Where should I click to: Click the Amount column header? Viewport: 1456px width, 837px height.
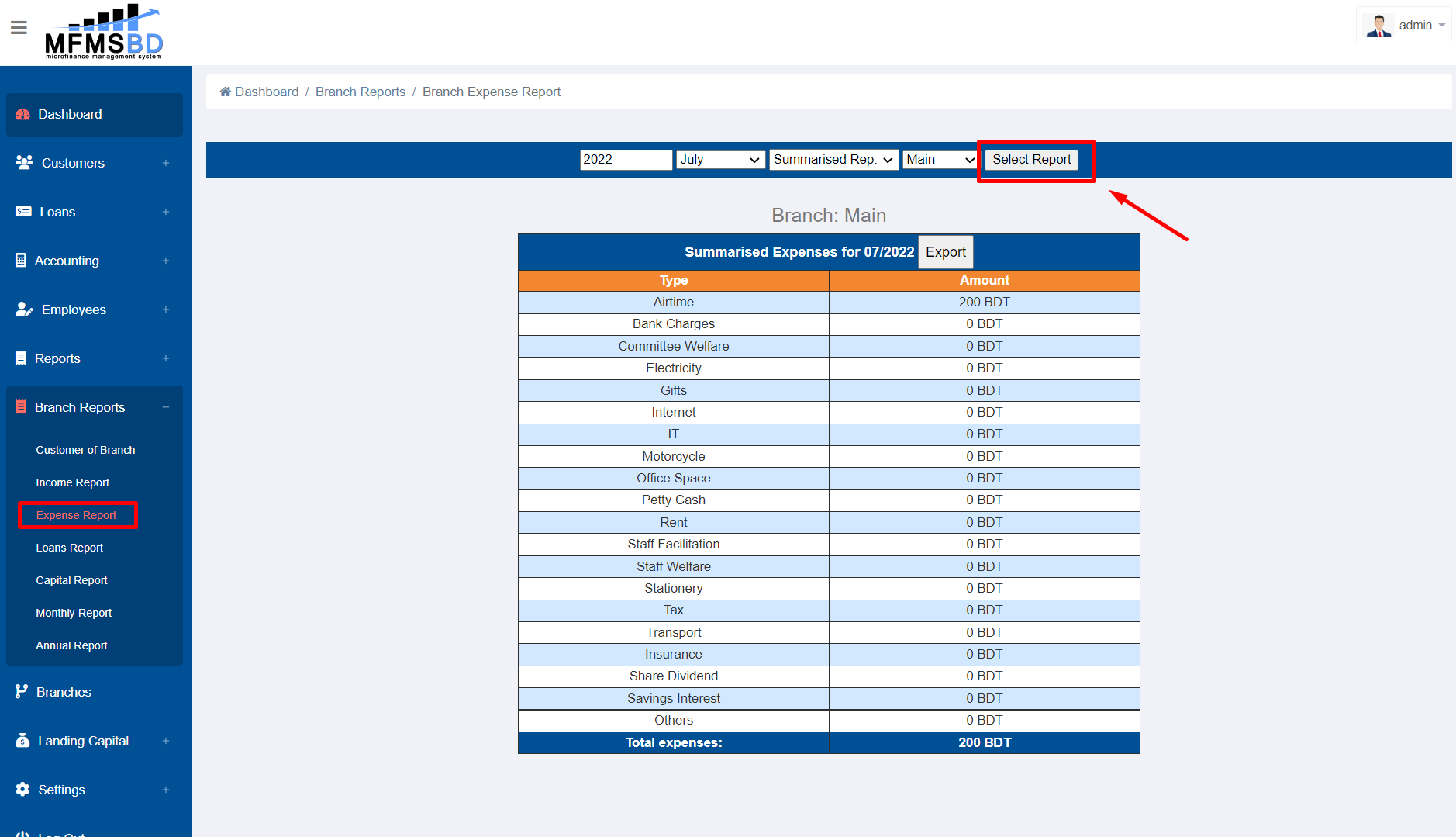pyautogui.click(x=985, y=281)
